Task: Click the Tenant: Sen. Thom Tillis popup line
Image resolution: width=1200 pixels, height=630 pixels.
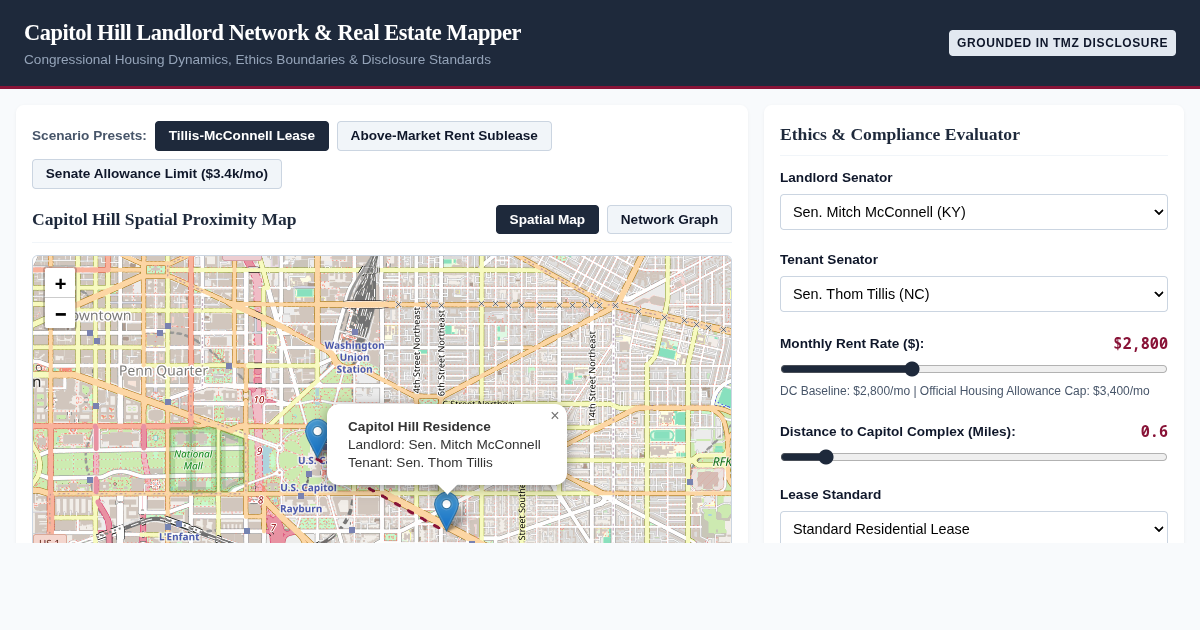Action: point(420,463)
